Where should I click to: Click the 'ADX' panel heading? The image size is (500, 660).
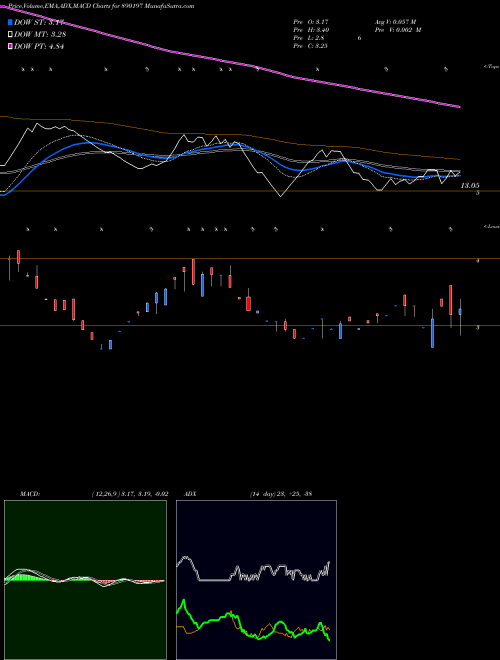click(x=191, y=494)
